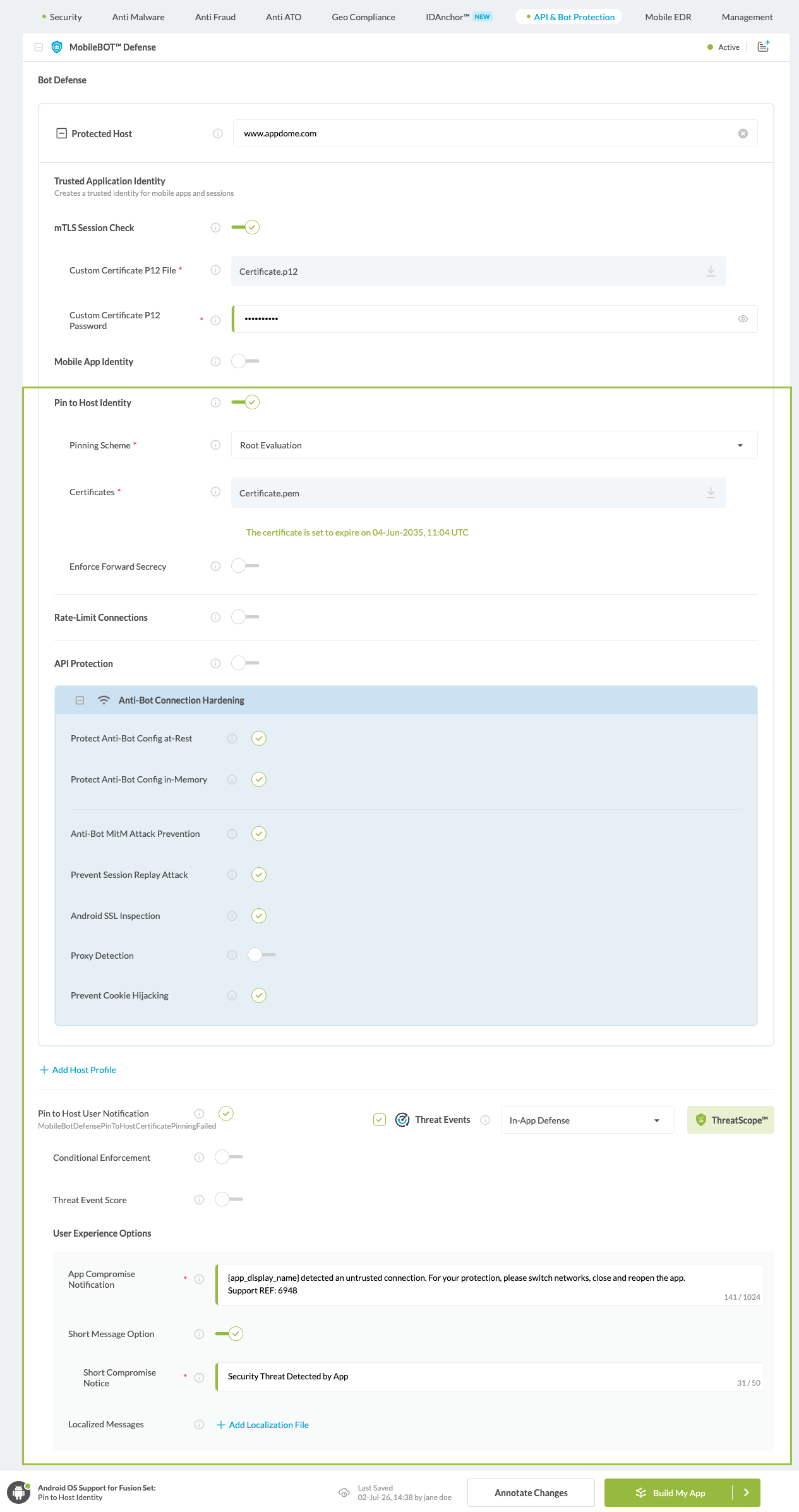Show info for Proxy Detection
Screen dimensions: 799x1512
pos(232,955)
